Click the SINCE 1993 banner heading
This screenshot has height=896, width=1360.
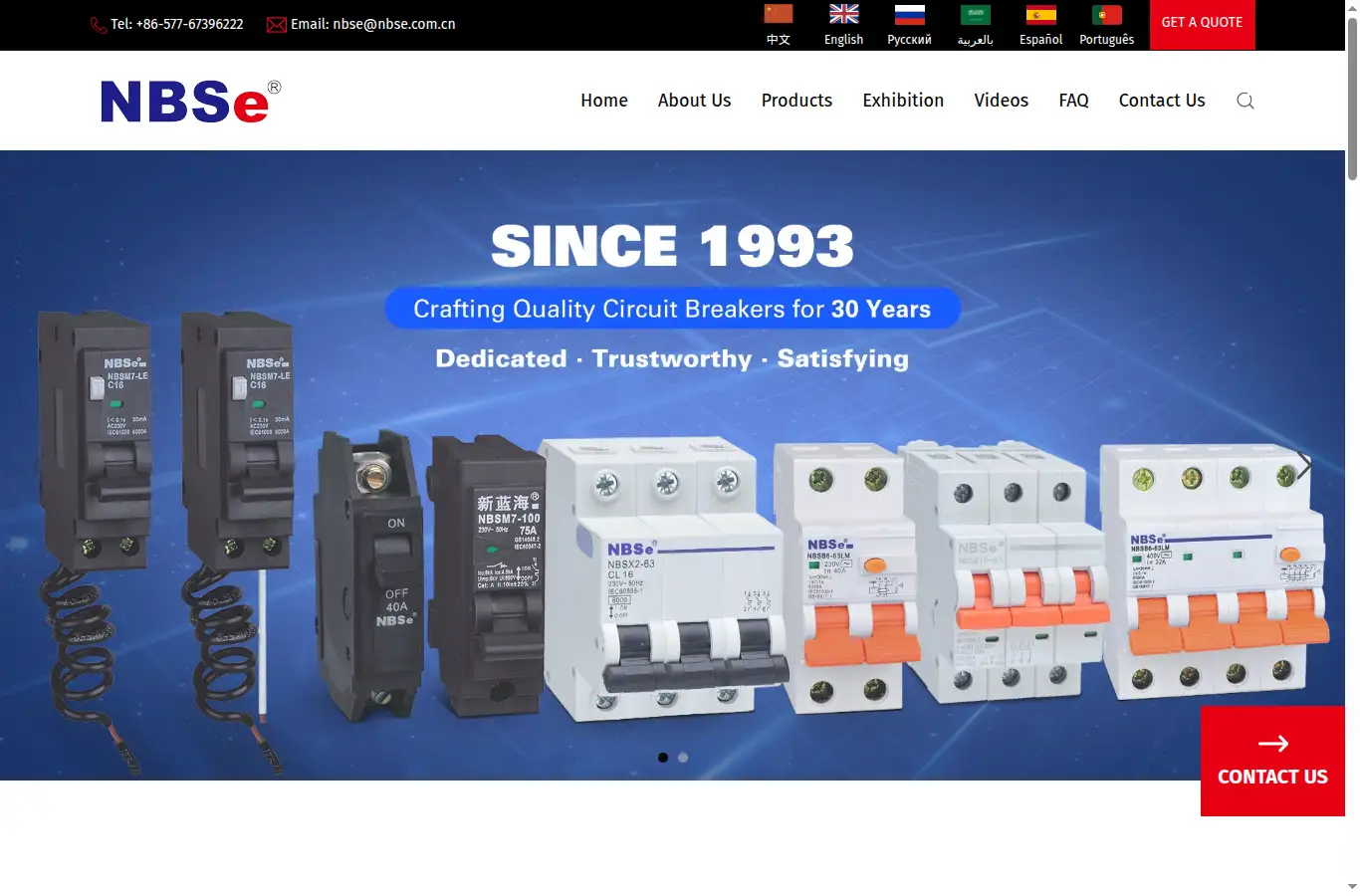click(672, 246)
